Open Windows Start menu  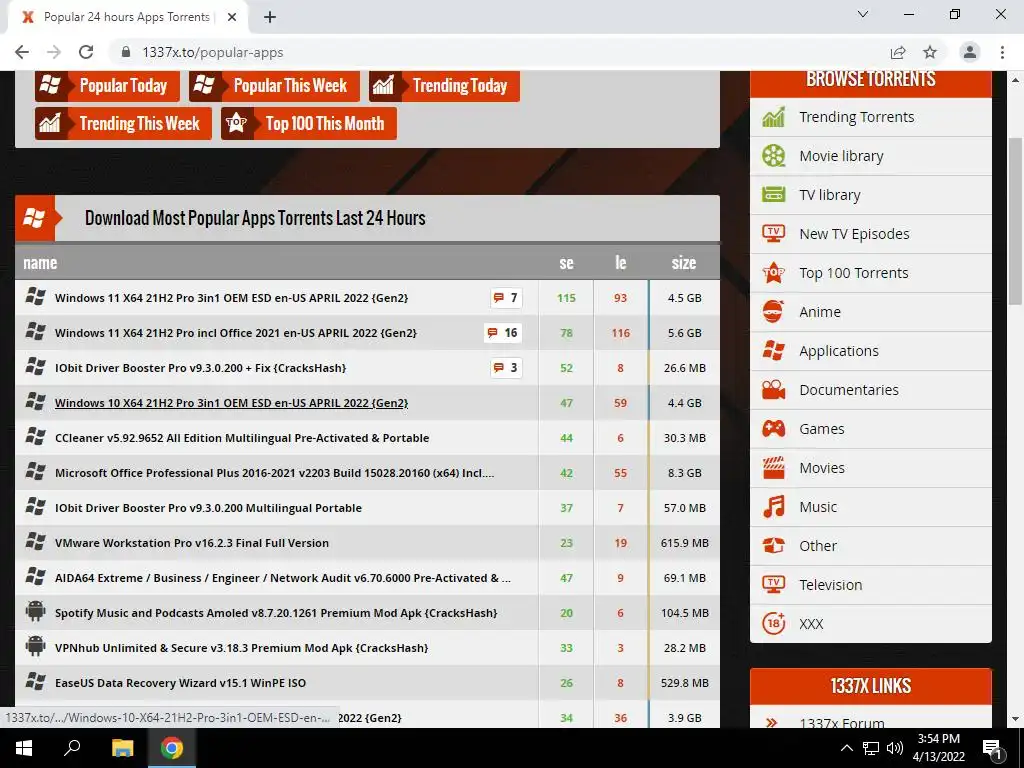(x=24, y=748)
